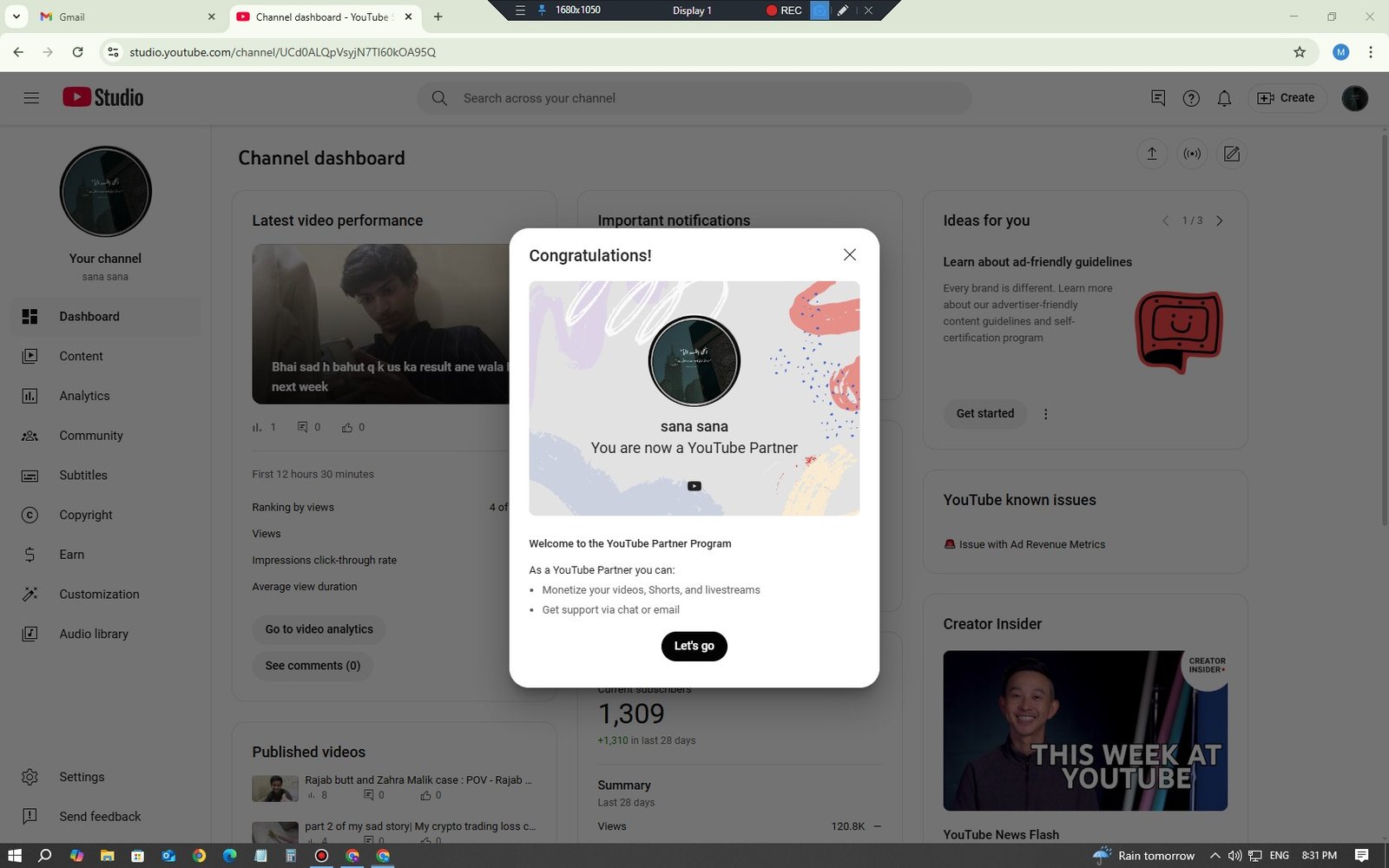Click the YouTube Studio logo
Screen dimensions: 1389x868
pos(103,97)
